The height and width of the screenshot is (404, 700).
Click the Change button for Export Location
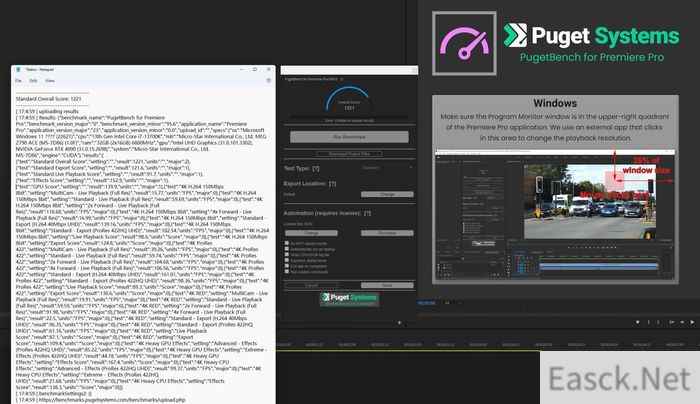click(x=387, y=194)
